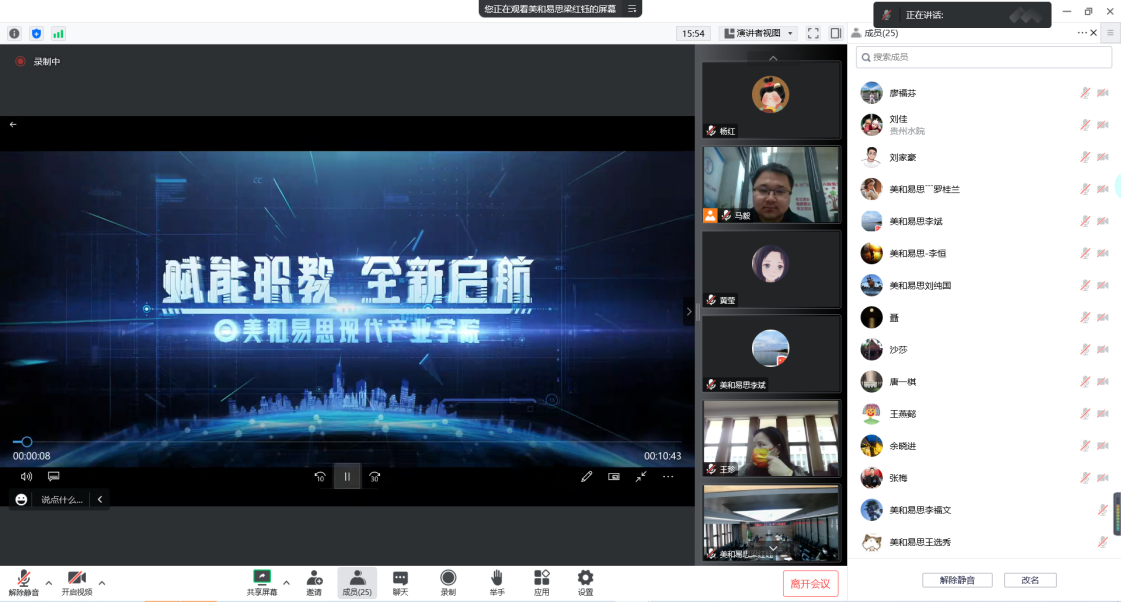This screenshot has width=1121, height=602.
Task: Click the 解除静音 button under member list
Action: point(957,580)
